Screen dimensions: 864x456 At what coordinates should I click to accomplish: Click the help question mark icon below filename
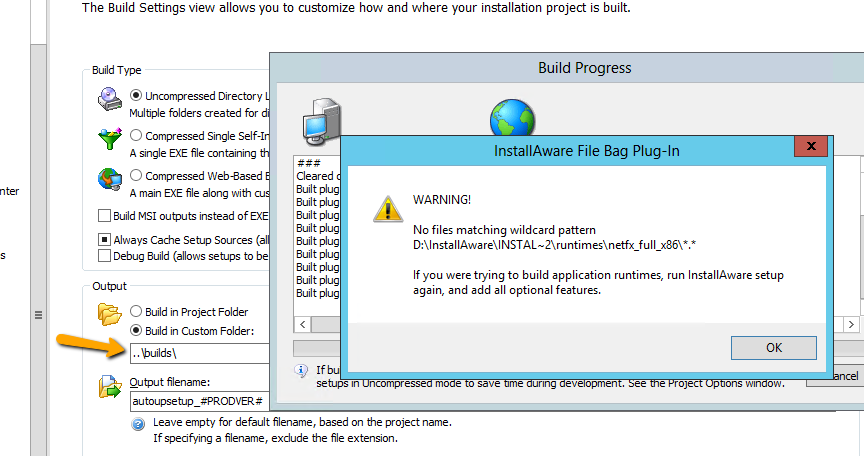pyautogui.click(x=138, y=424)
